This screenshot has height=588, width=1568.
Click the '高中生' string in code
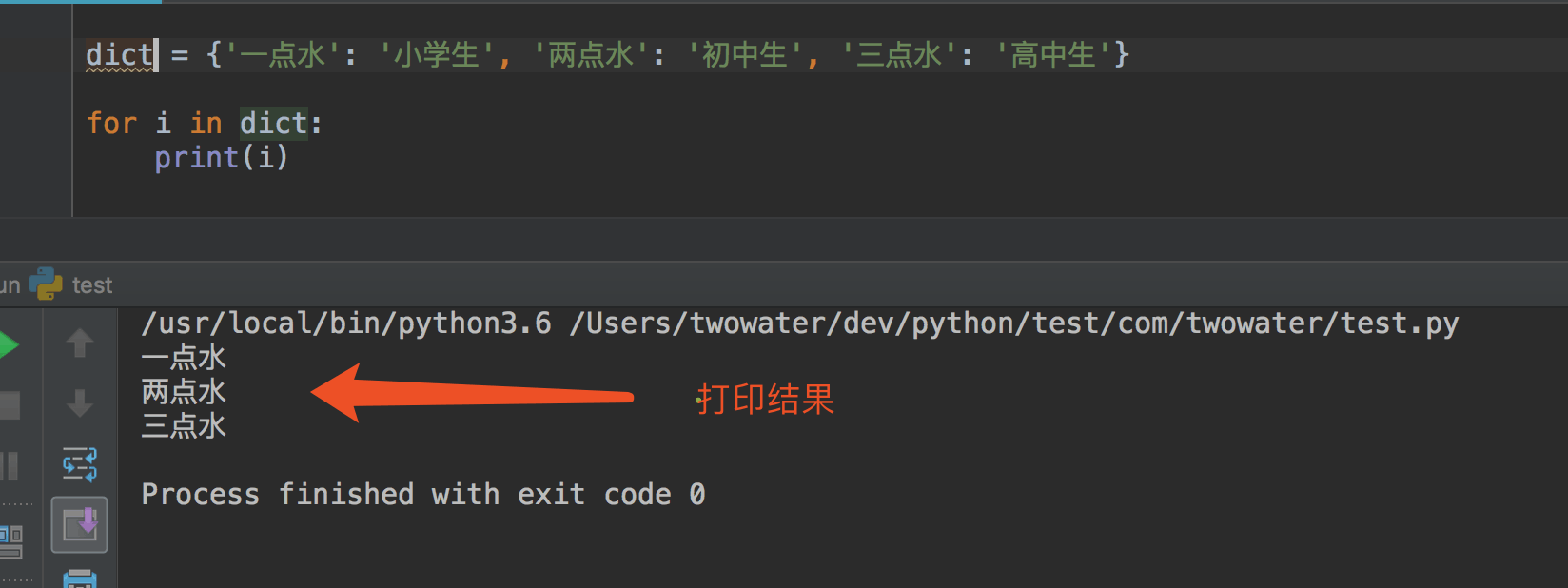(1053, 55)
